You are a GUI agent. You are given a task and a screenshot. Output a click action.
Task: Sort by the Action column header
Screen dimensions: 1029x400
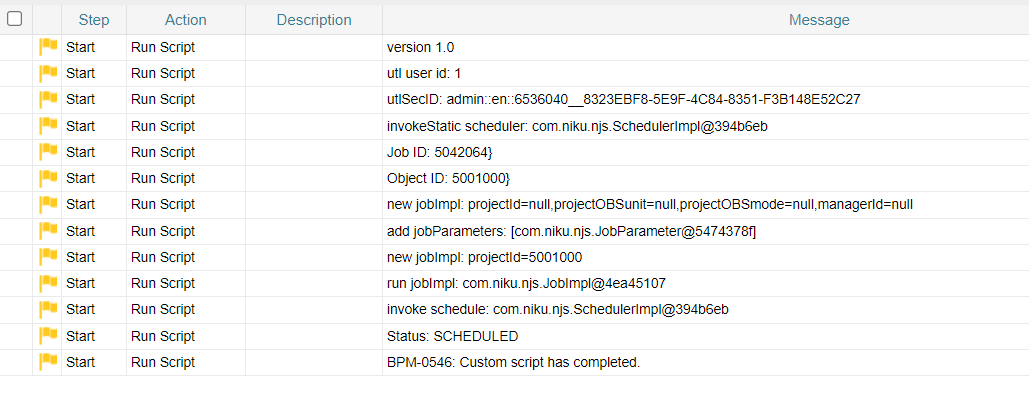coord(186,20)
